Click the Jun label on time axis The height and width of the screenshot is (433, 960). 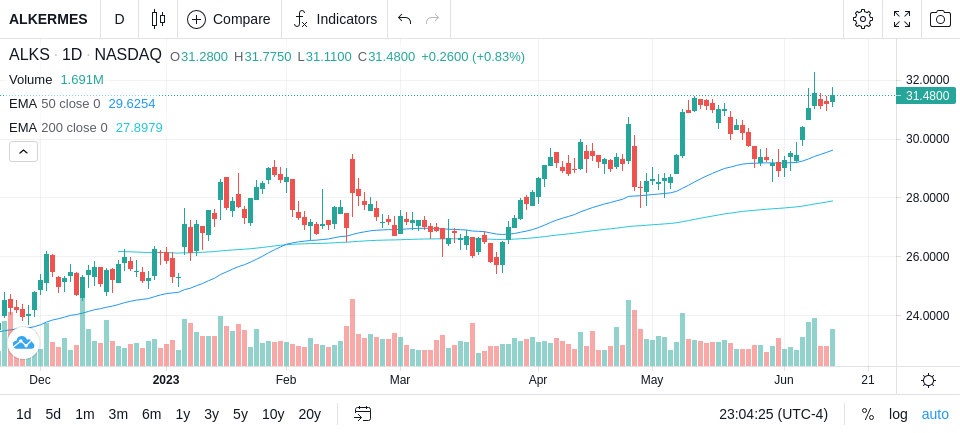coord(784,380)
